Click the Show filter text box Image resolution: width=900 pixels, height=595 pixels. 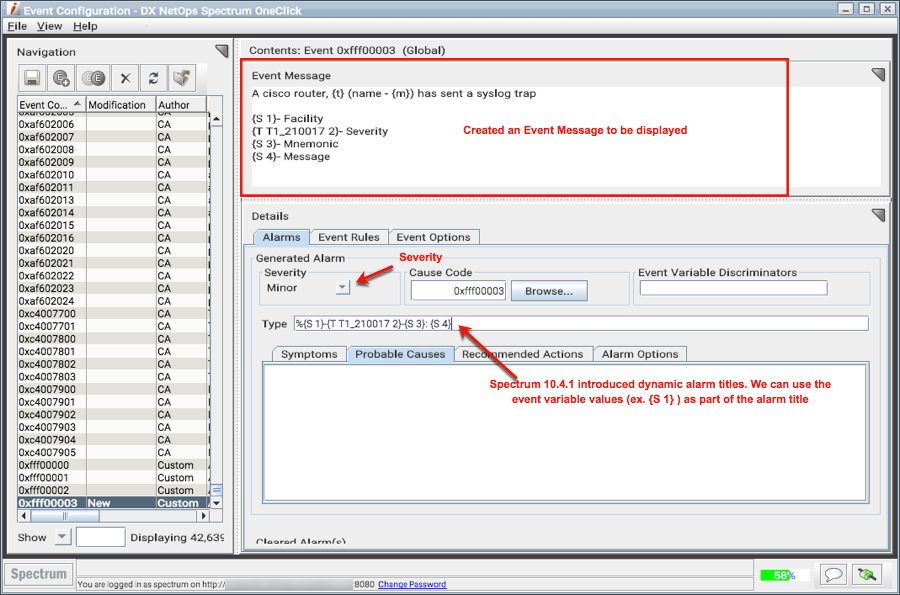point(100,537)
